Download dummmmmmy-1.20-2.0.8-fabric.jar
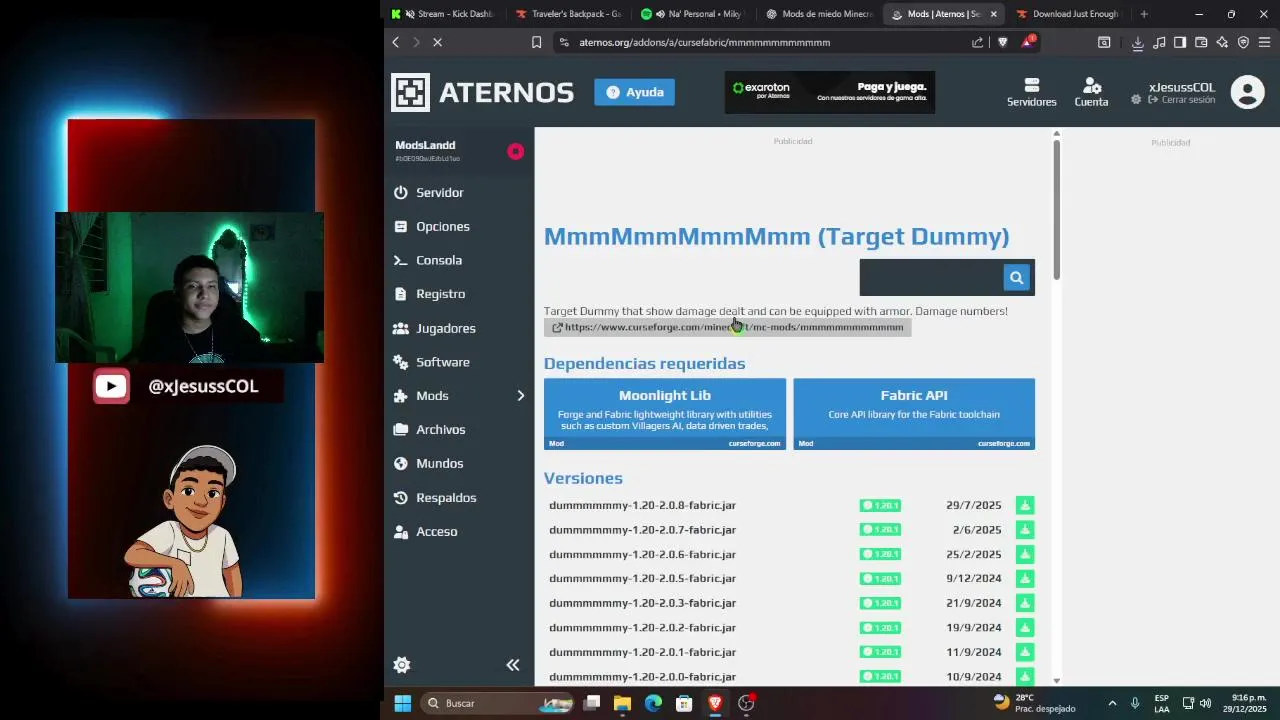Viewport: 1280px width, 720px height. click(x=1024, y=505)
